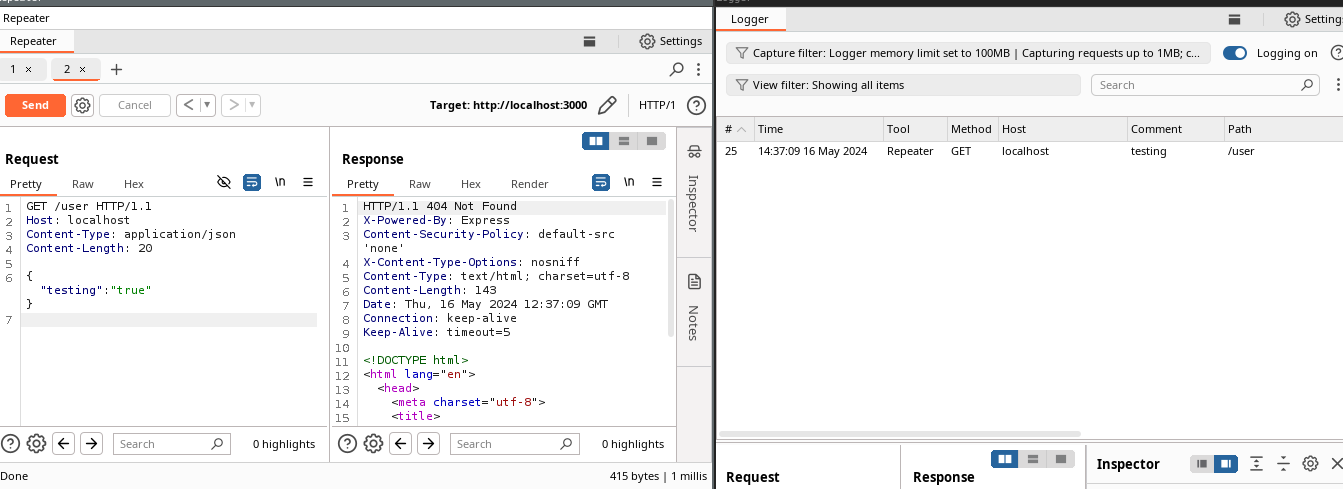Send the request
The image size is (1343, 489).
(35, 105)
